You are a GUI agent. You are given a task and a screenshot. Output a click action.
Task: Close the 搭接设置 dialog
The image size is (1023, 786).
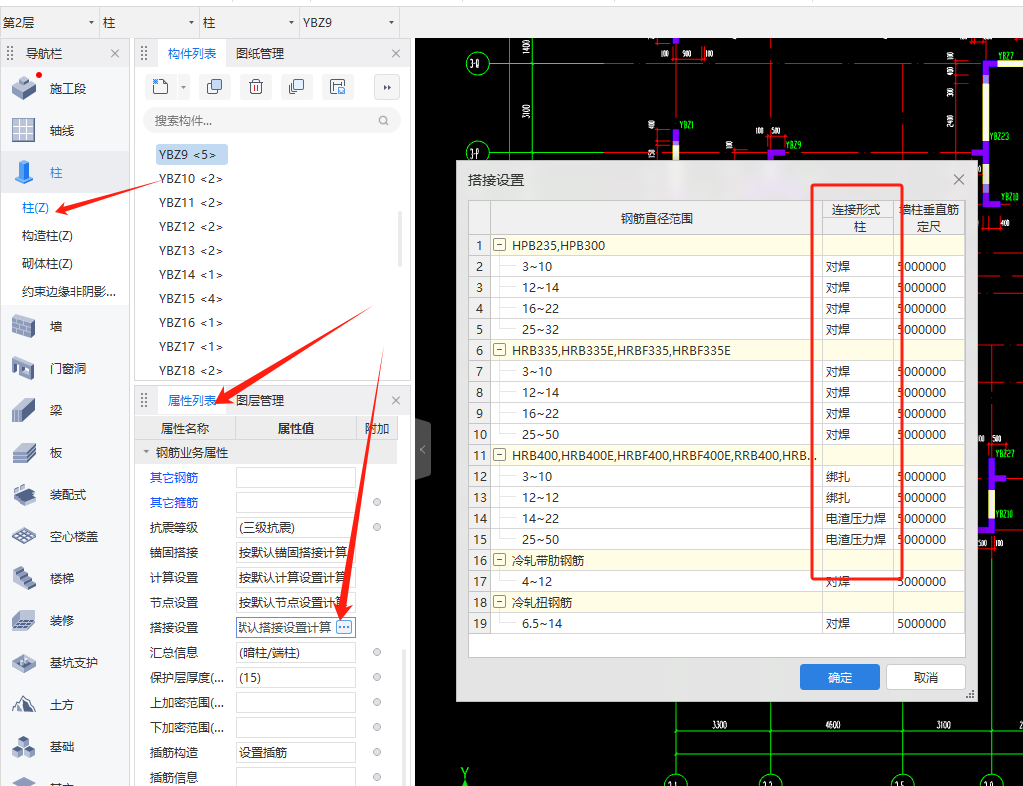tap(958, 179)
